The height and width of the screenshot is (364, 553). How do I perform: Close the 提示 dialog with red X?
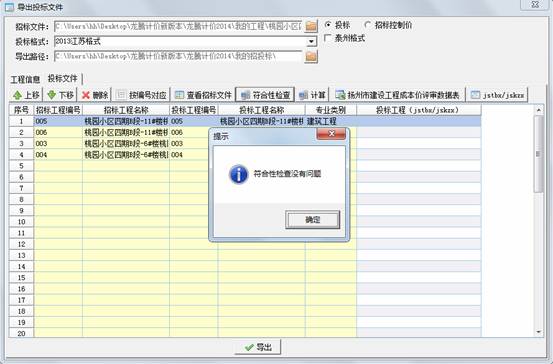tap(331, 134)
